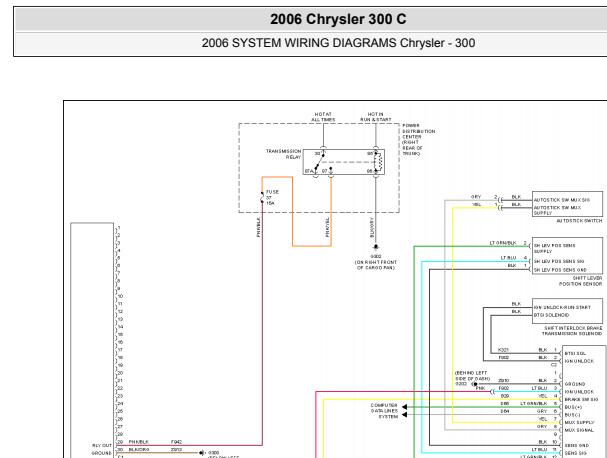Click the relay switch contact symbol
The height and width of the screenshot is (458, 607).
[x=320, y=162]
